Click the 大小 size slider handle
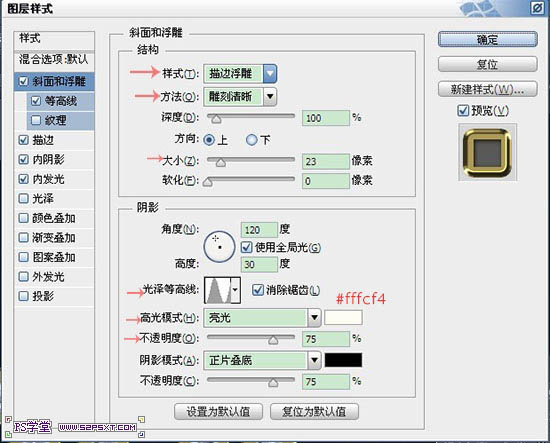This screenshot has height=443, width=550. tap(221, 162)
